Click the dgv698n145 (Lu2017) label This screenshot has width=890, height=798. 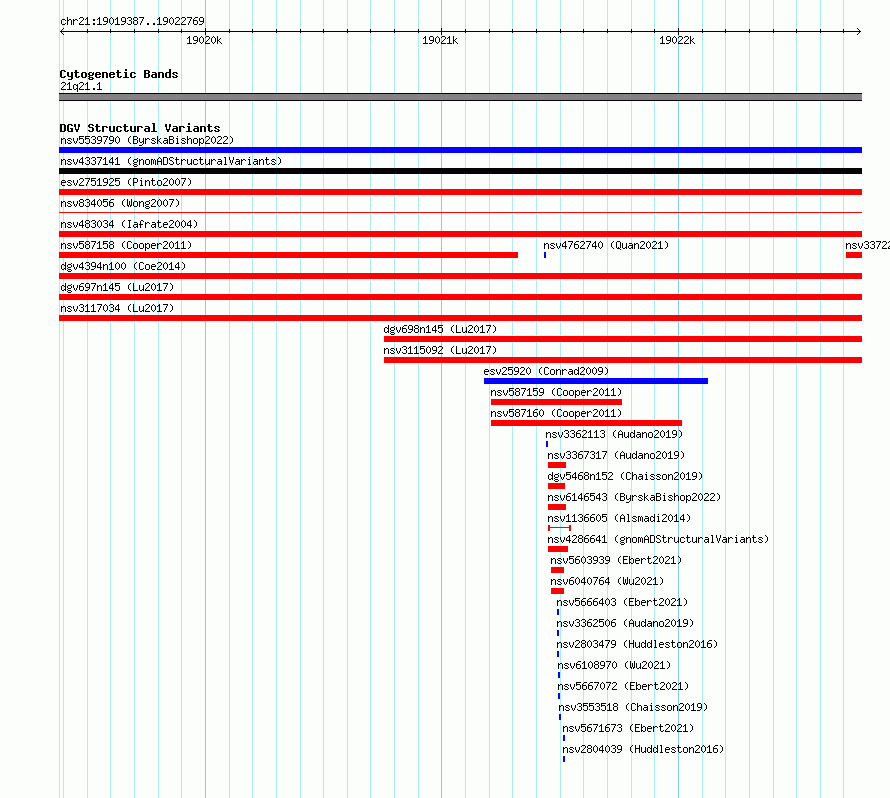click(440, 329)
